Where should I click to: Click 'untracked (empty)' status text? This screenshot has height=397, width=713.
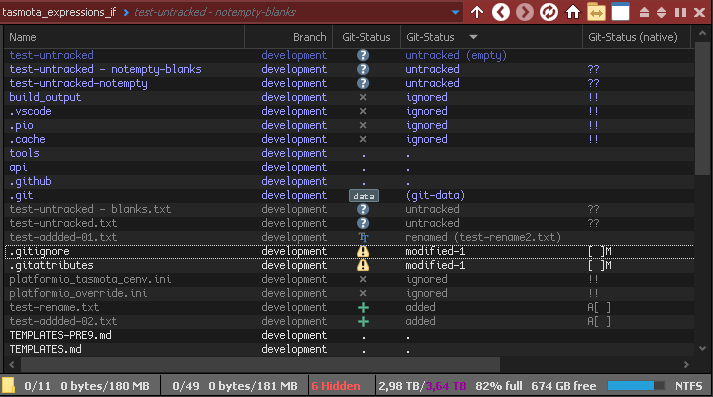pos(456,55)
